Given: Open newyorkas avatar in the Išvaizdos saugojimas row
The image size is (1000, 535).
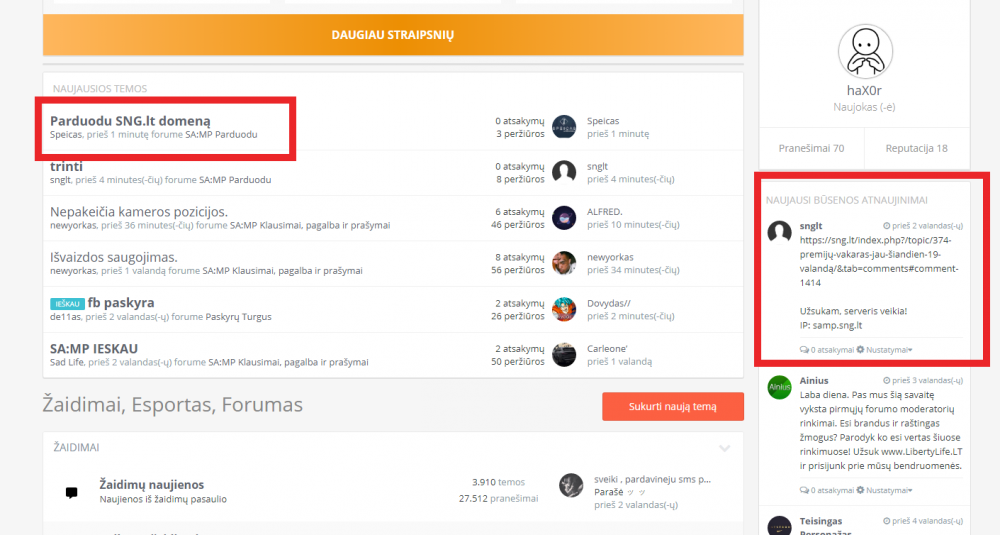Looking at the screenshot, I should pos(564,263).
